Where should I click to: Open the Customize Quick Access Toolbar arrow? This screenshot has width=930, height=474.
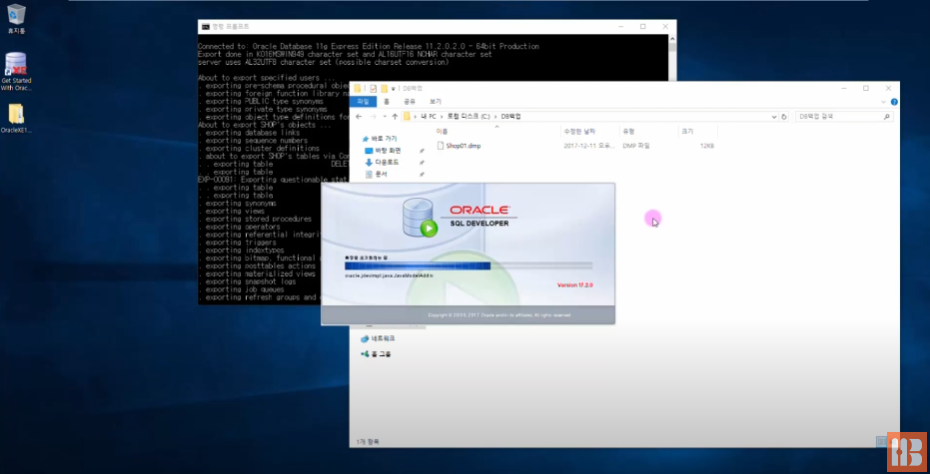click(393, 89)
